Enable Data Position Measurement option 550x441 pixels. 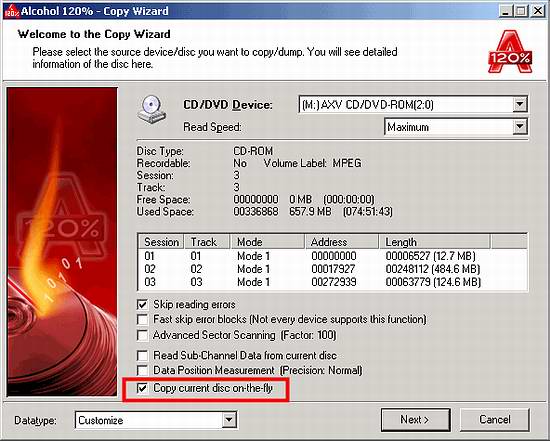tap(142, 370)
